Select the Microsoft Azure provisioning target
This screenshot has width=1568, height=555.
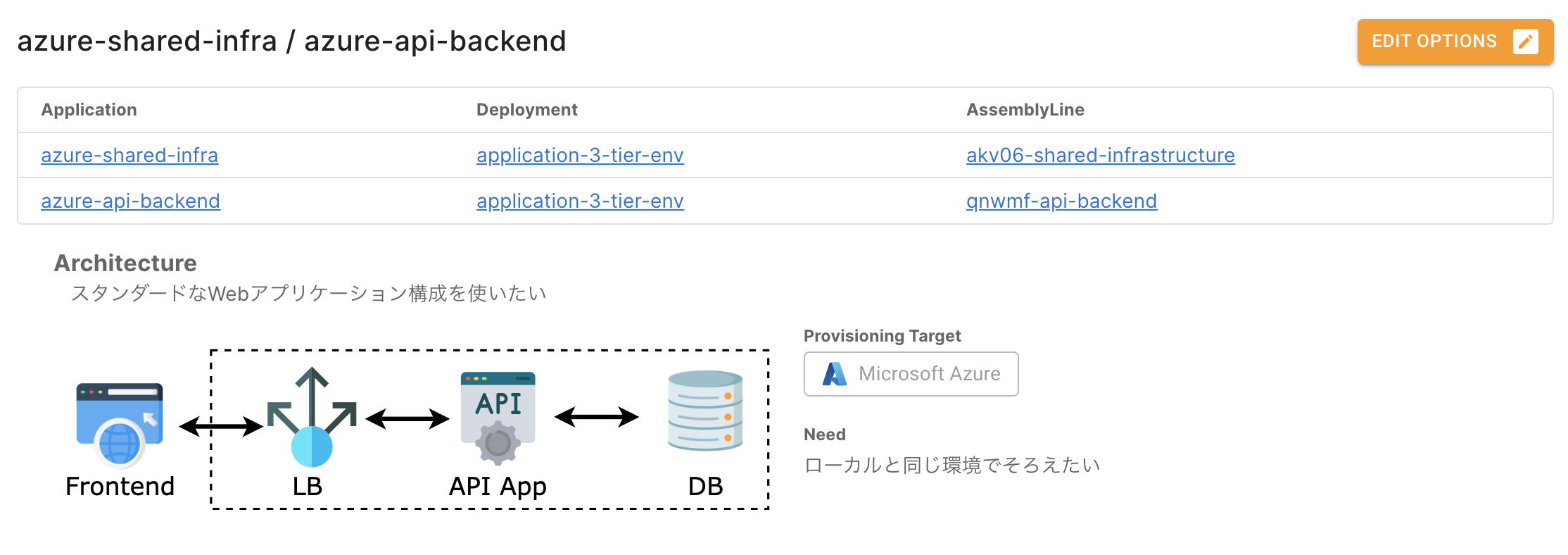pyautogui.click(x=911, y=374)
